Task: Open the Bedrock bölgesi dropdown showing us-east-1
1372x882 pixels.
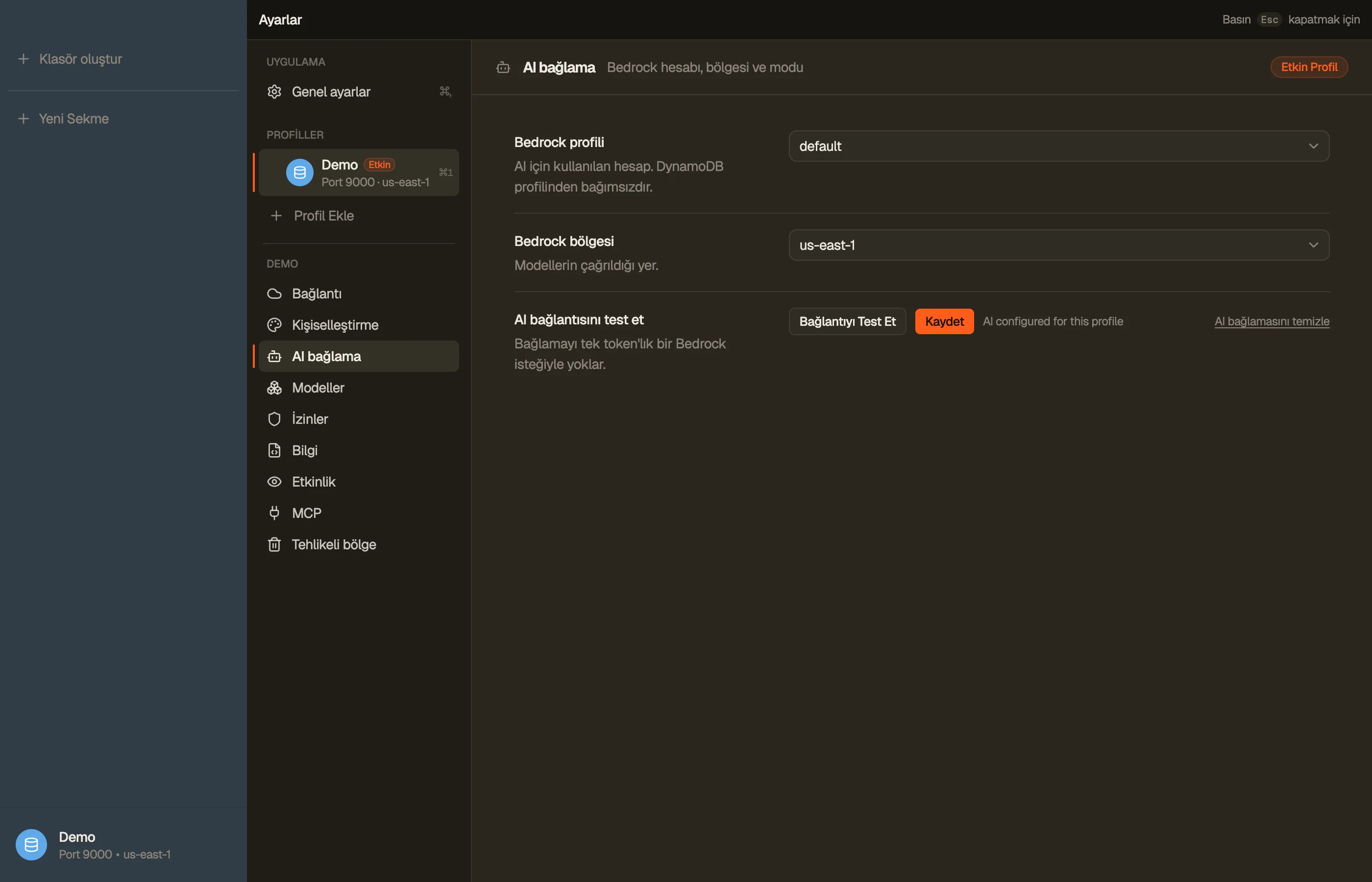Action: [x=1059, y=245]
